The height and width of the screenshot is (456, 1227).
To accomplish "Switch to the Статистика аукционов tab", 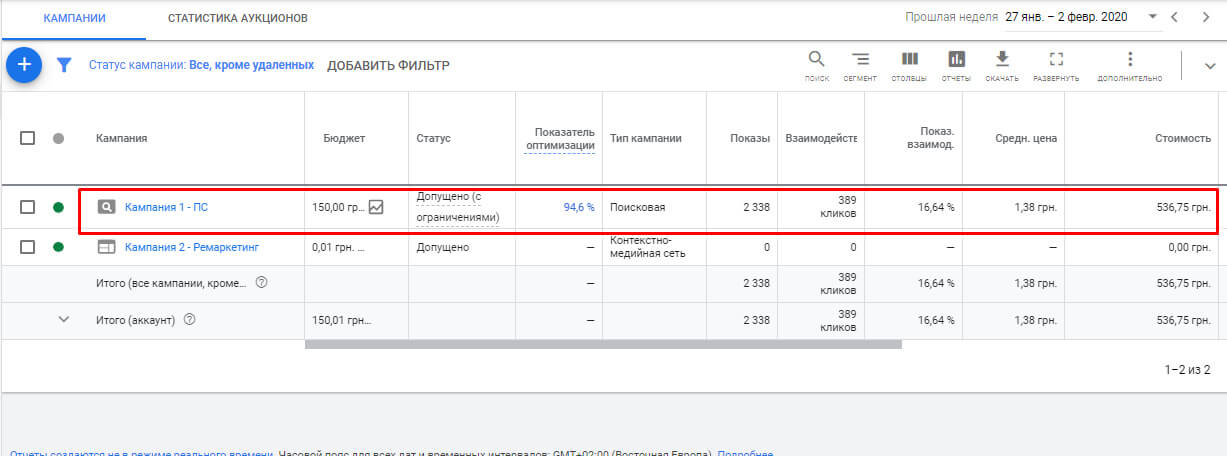I will [x=237, y=18].
